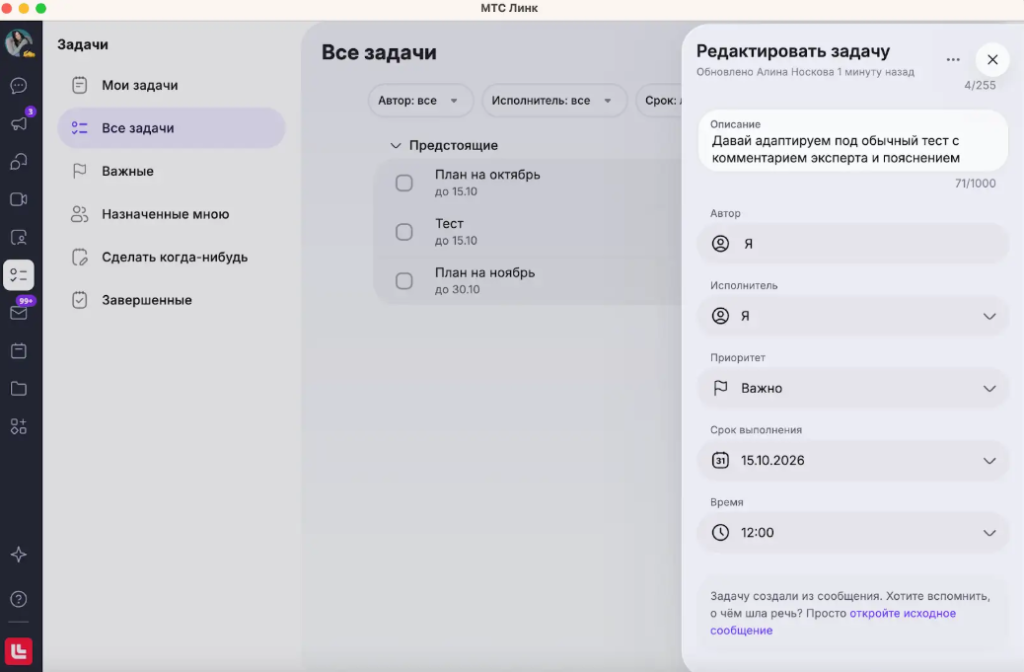The image size is (1024, 672).
Task: Open 'Сделать когда-нибудь' list
Action: click(171, 257)
